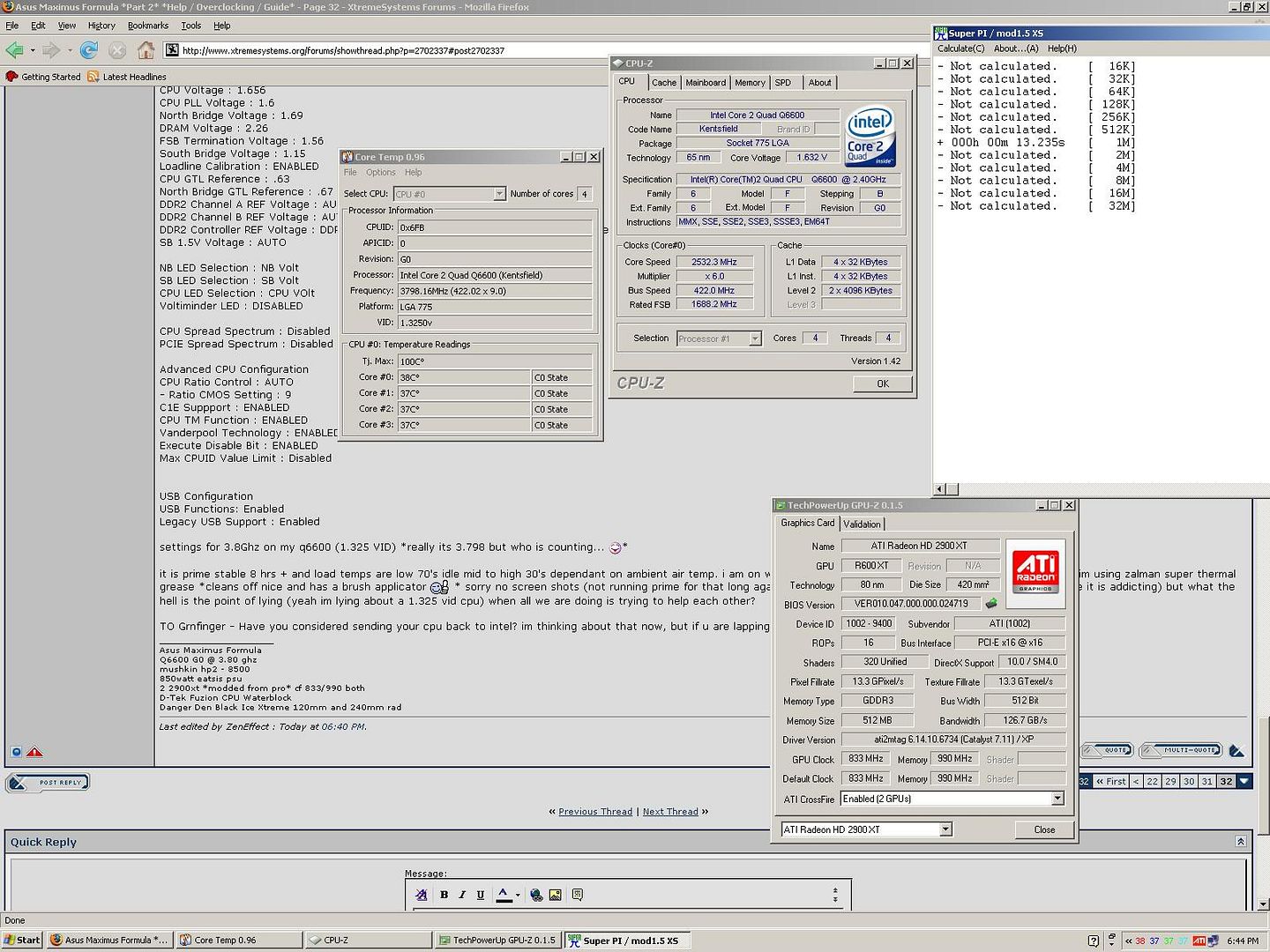Go to the First page link

pyautogui.click(x=1110, y=781)
